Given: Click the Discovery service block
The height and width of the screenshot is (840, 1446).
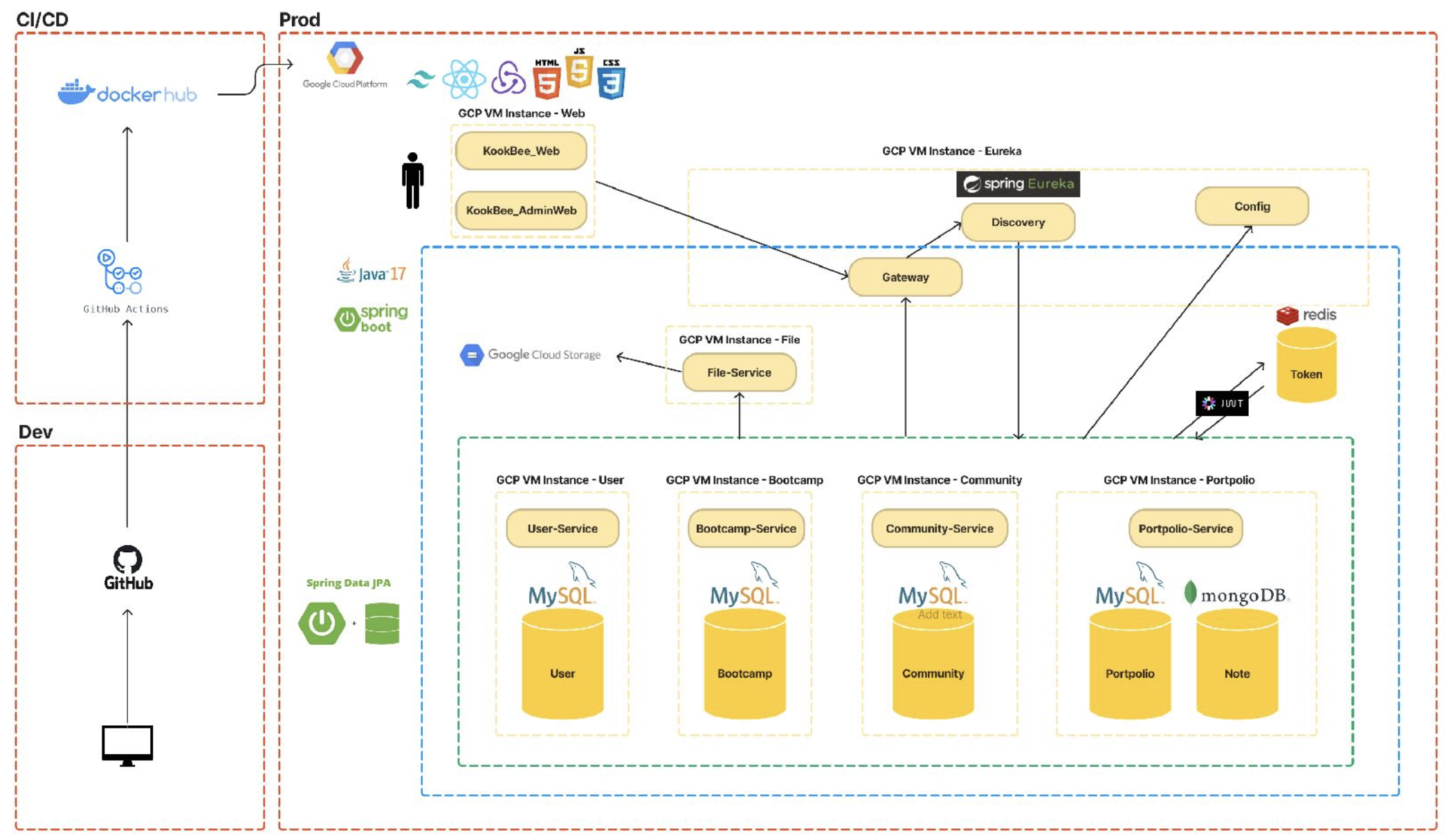Looking at the screenshot, I should 1017,222.
